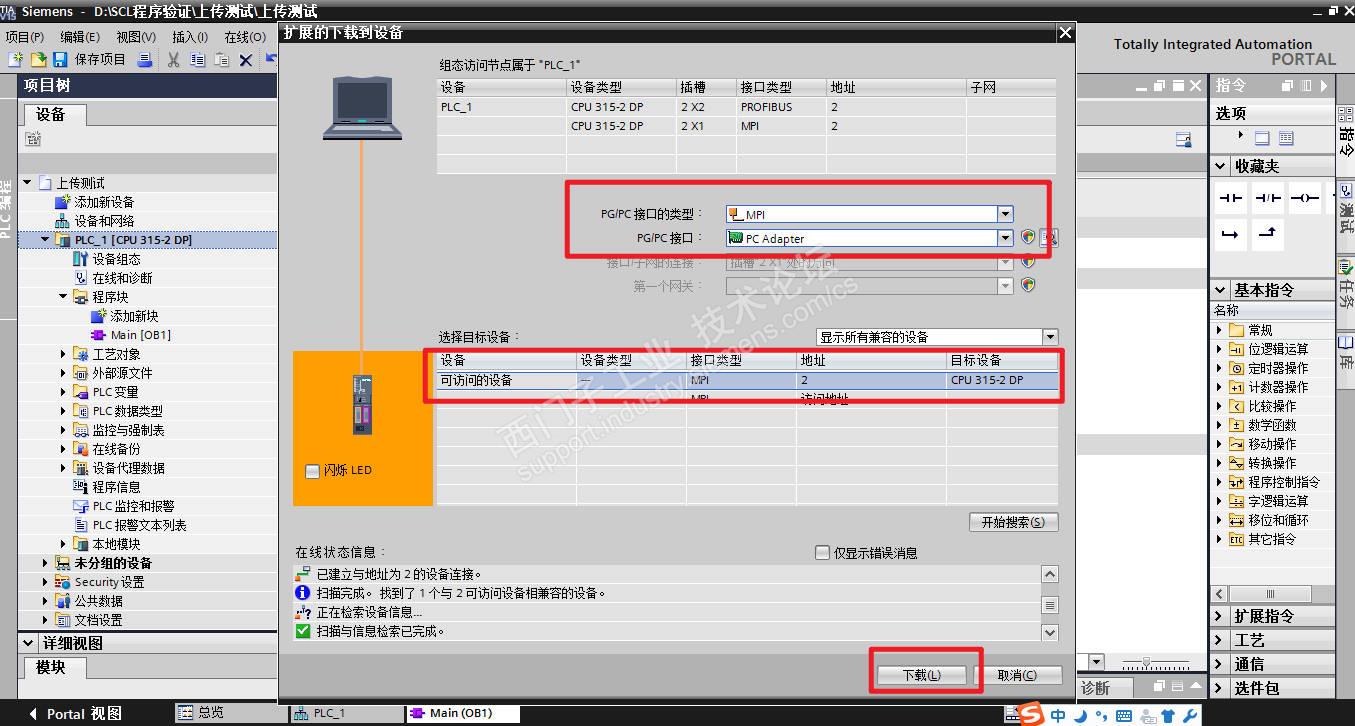Click the delete X toolbar icon

point(246,60)
